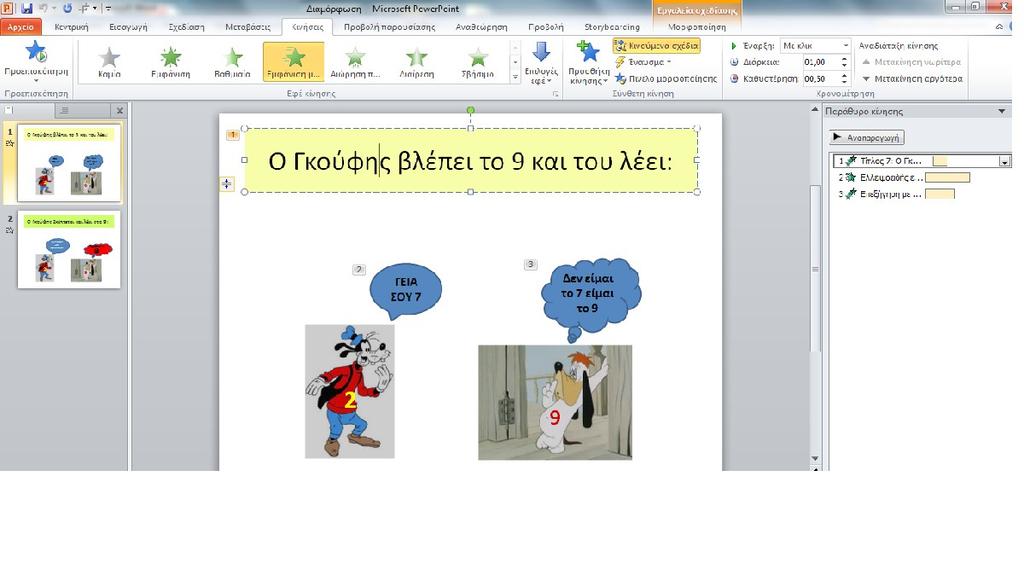Customize quick access toolbar dropdown arrow
This screenshot has width=1024, height=575.
pos(108,9)
